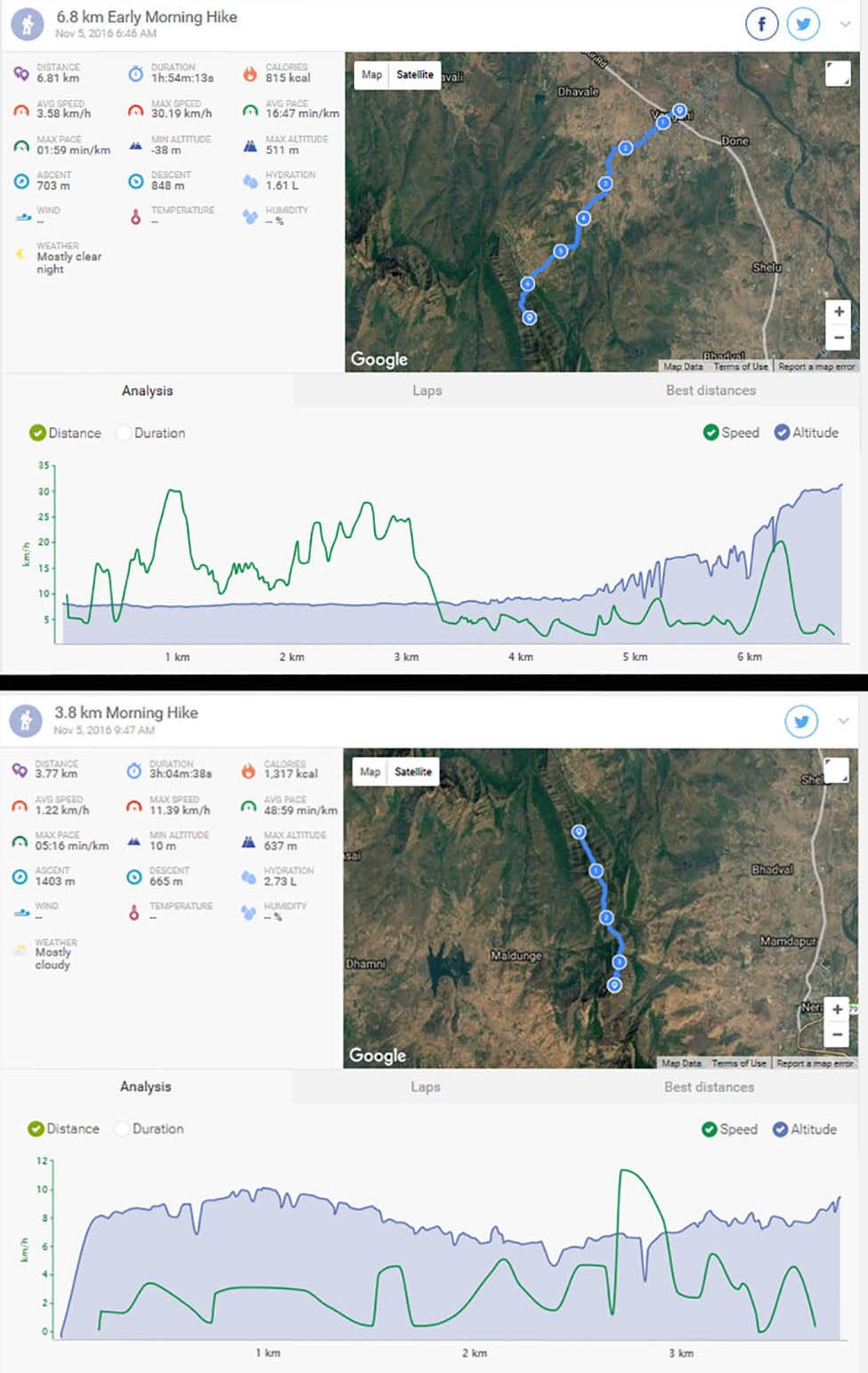This screenshot has width=868, height=1373.
Task: Click the wind icon on the Morning Hike stats
Action: pyautogui.click(x=20, y=911)
